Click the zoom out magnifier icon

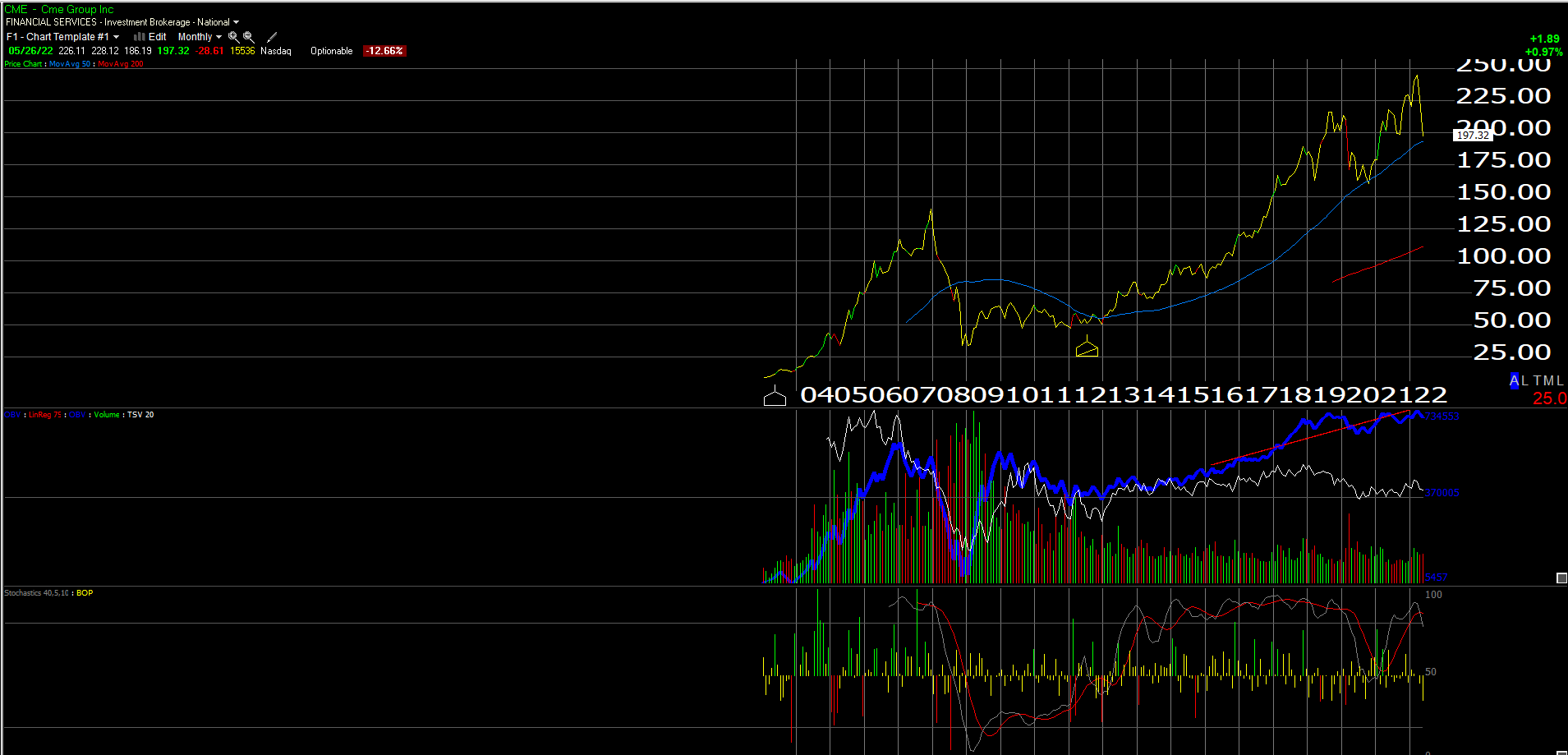pyautogui.click(x=248, y=37)
